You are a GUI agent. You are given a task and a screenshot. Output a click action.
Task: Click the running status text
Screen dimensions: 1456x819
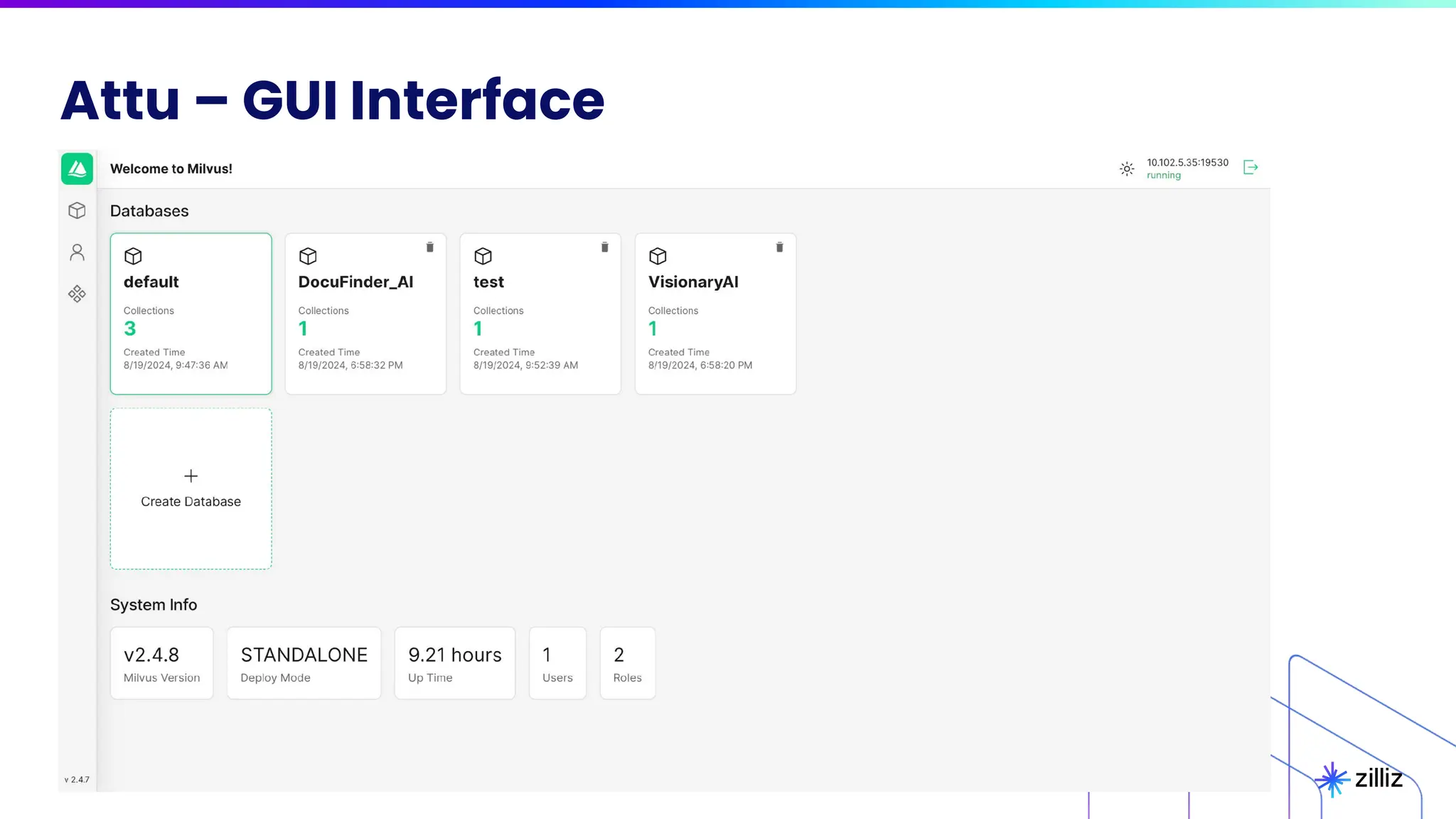pos(1163,176)
